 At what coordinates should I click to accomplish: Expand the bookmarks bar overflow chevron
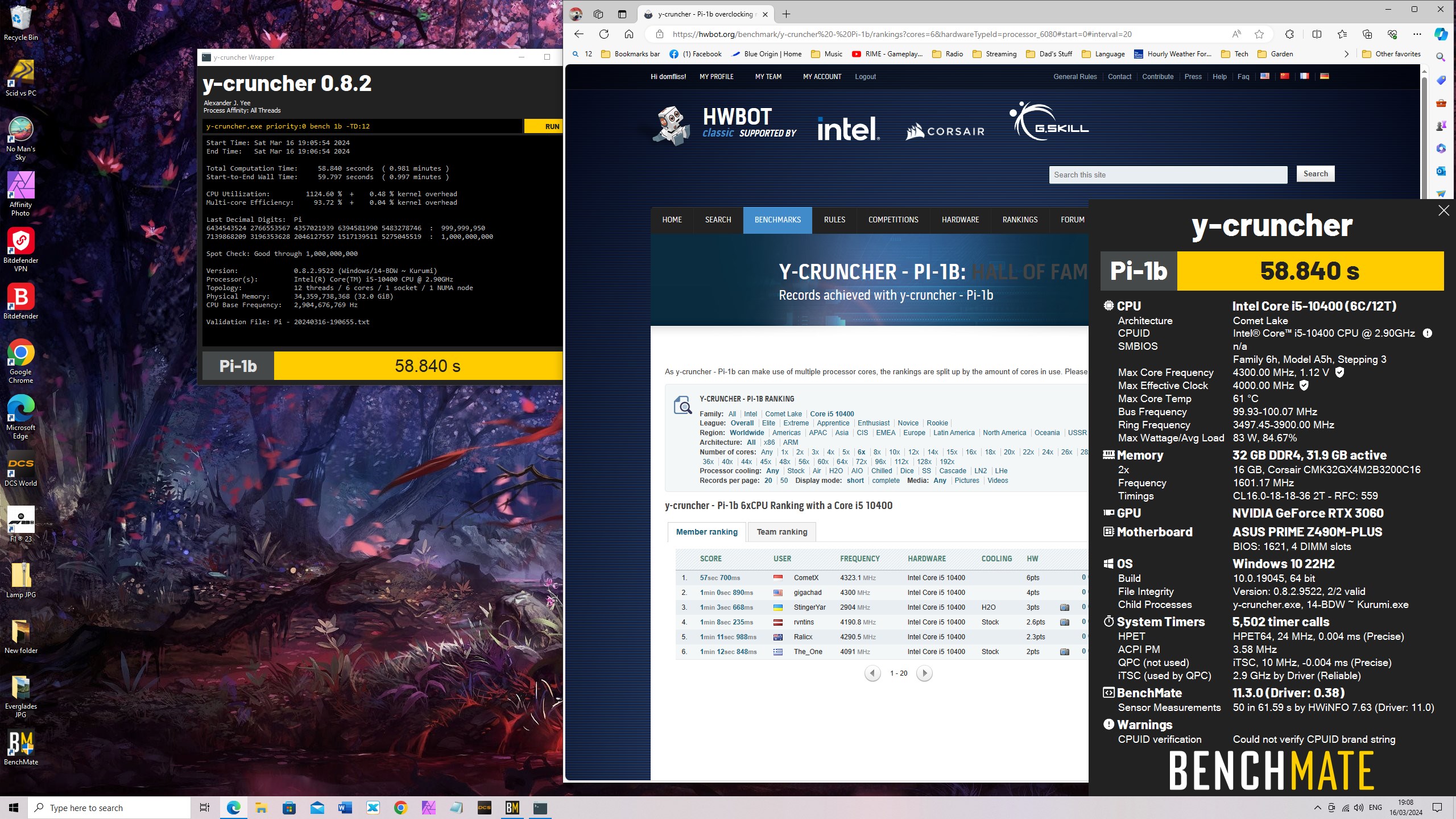tap(1346, 54)
